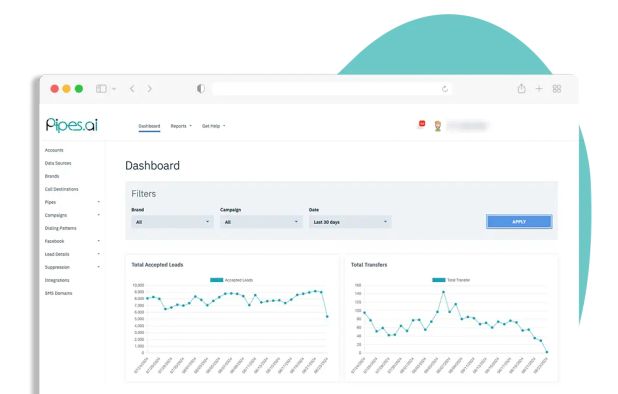Add a new tab with the plus icon
The height and width of the screenshot is (394, 618).
tap(539, 89)
